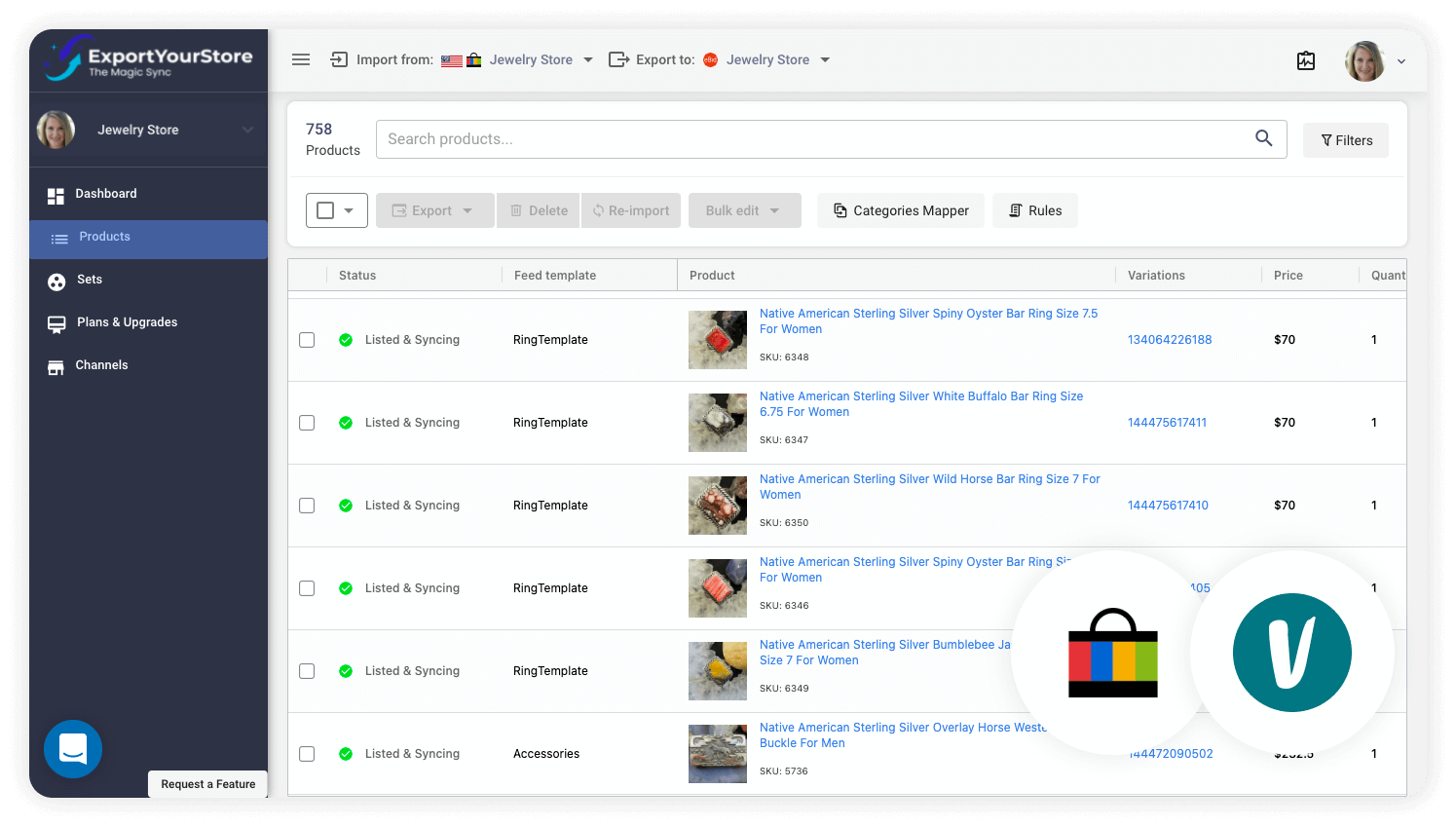
Task: Click the Dashboard grid icon
Action: [56, 196]
